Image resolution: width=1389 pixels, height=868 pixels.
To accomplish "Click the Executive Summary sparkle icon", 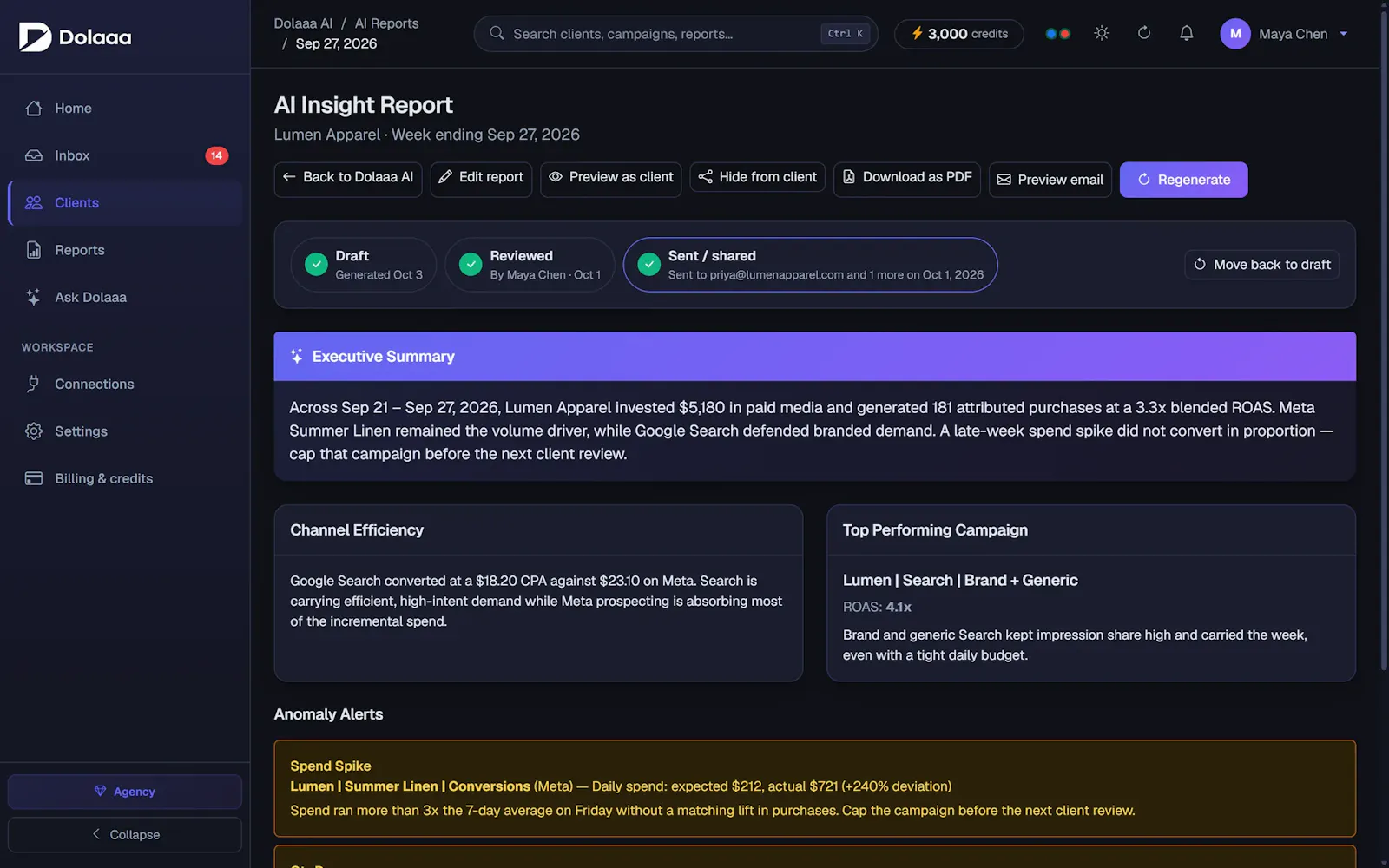I will (296, 356).
